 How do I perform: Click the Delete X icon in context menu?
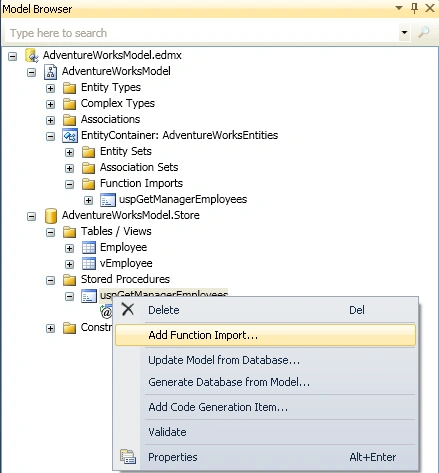(x=128, y=309)
